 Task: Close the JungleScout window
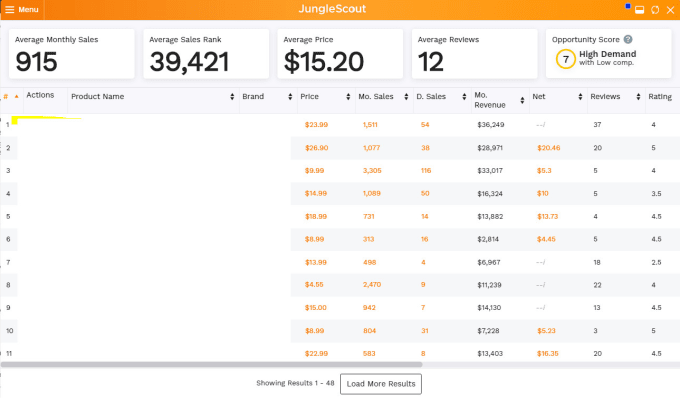pos(670,10)
